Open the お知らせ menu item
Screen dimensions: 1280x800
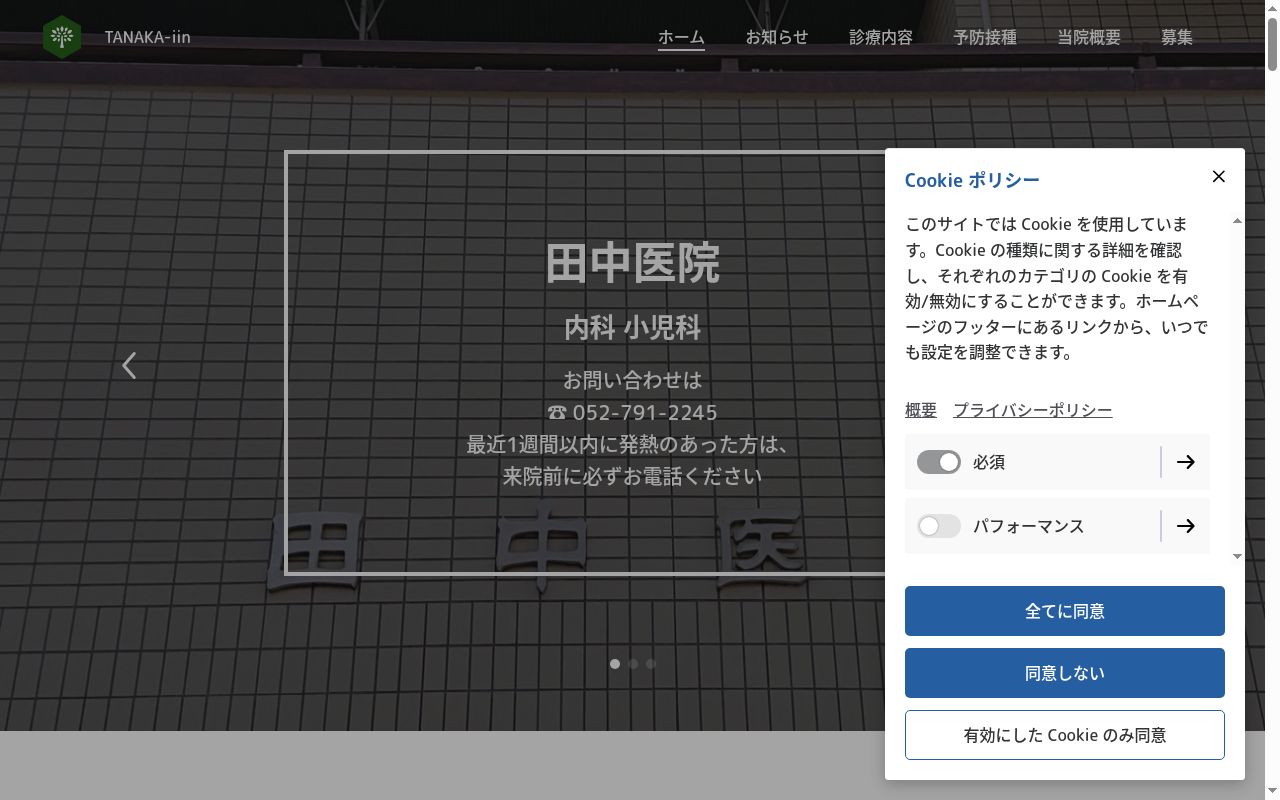tap(777, 37)
